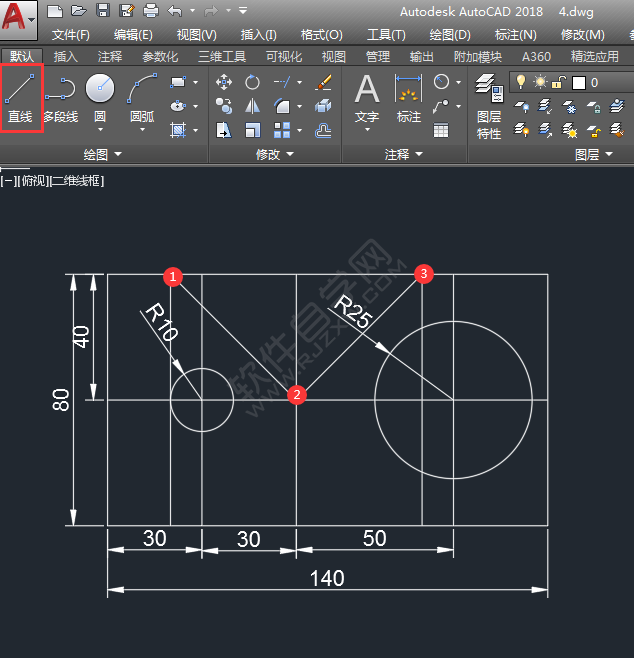Switch to the 注释 ribbon tab
This screenshot has width=634, height=658.
coord(110,57)
